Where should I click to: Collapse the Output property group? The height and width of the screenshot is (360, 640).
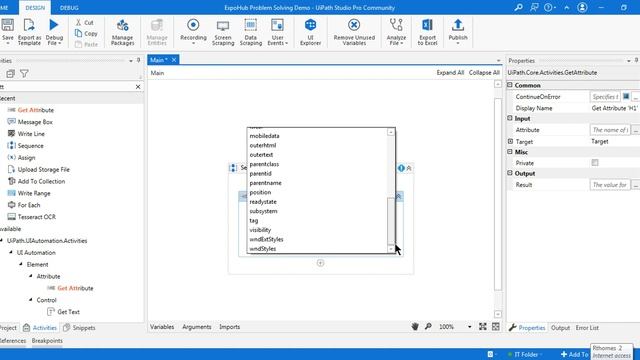coord(510,173)
